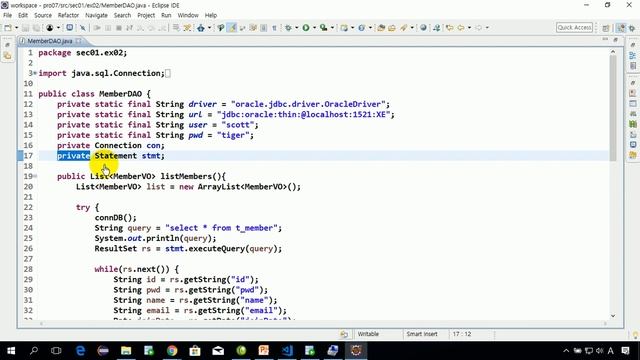Image resolution: width=640 pixels, height=360 pixels.
Task: Open the Windows Start menu
Action: [x=11, y=351]
